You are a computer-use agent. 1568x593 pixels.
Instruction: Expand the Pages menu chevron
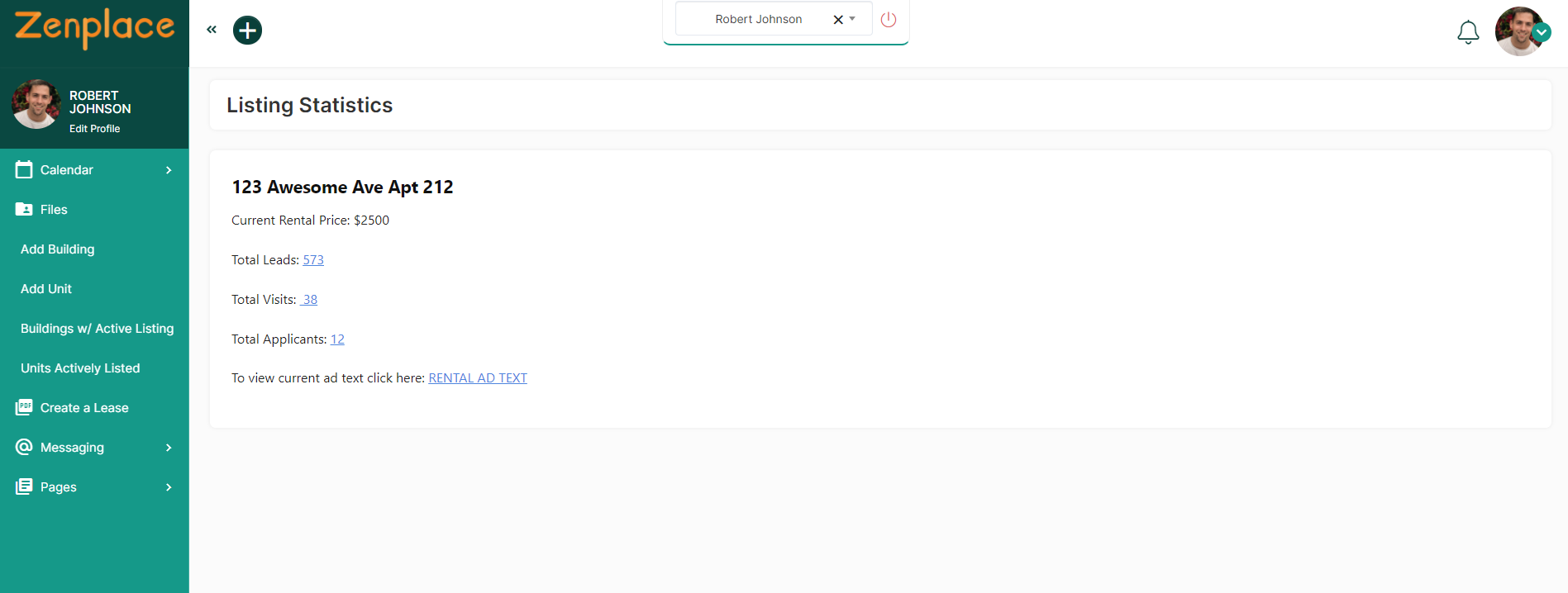(x=169, y=487)
